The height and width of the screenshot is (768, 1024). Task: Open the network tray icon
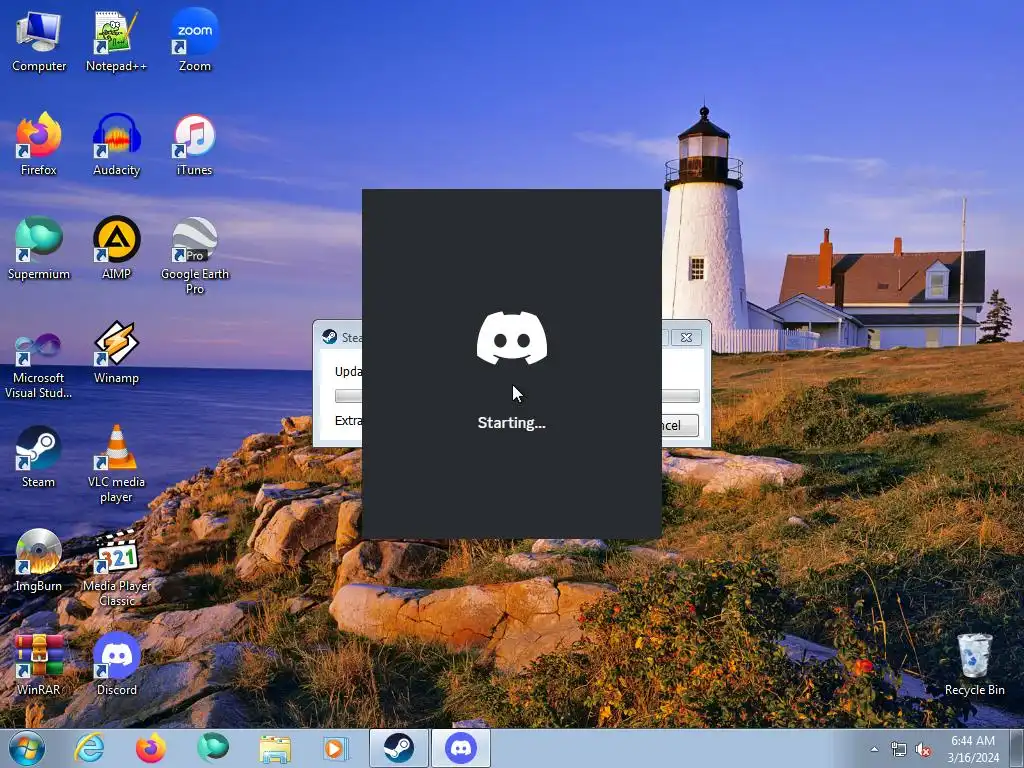[899, 749]
